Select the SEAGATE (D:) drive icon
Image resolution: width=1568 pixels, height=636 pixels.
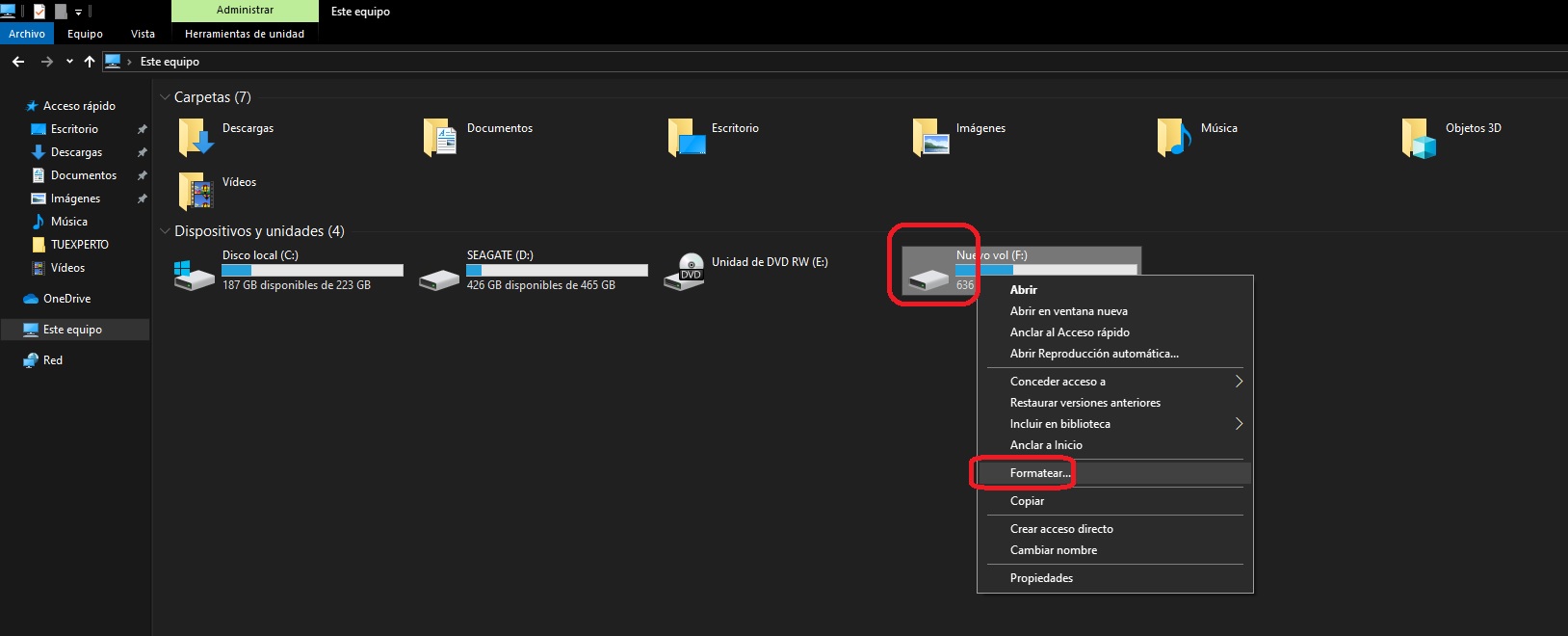[x=439, y=278]
